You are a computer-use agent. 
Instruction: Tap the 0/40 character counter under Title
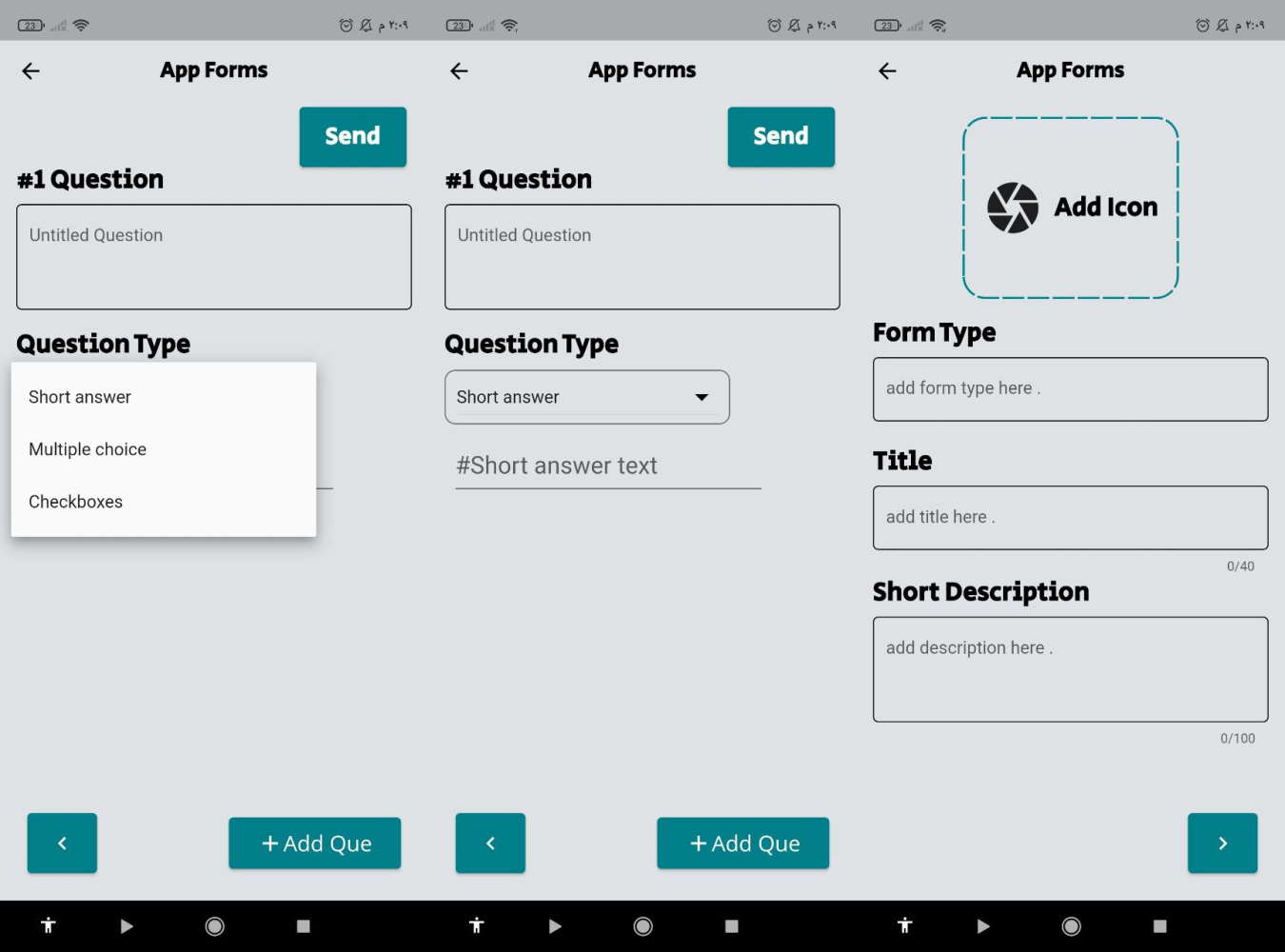click(x=1240, y=565)
